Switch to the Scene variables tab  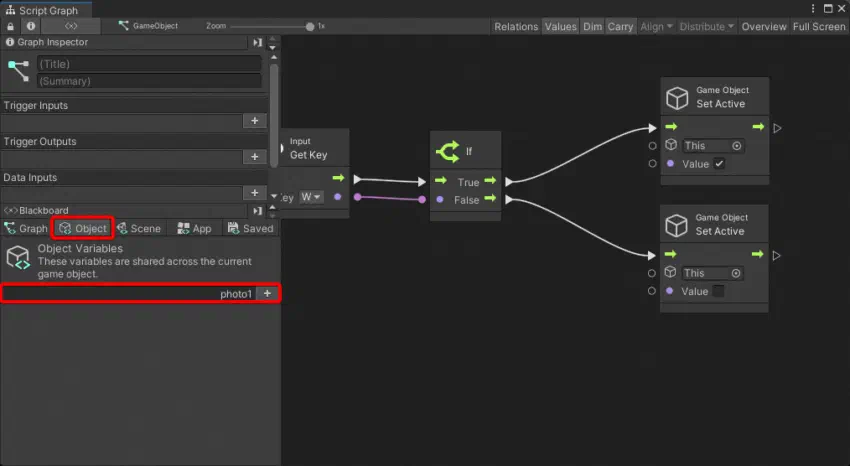pos(139,229)
